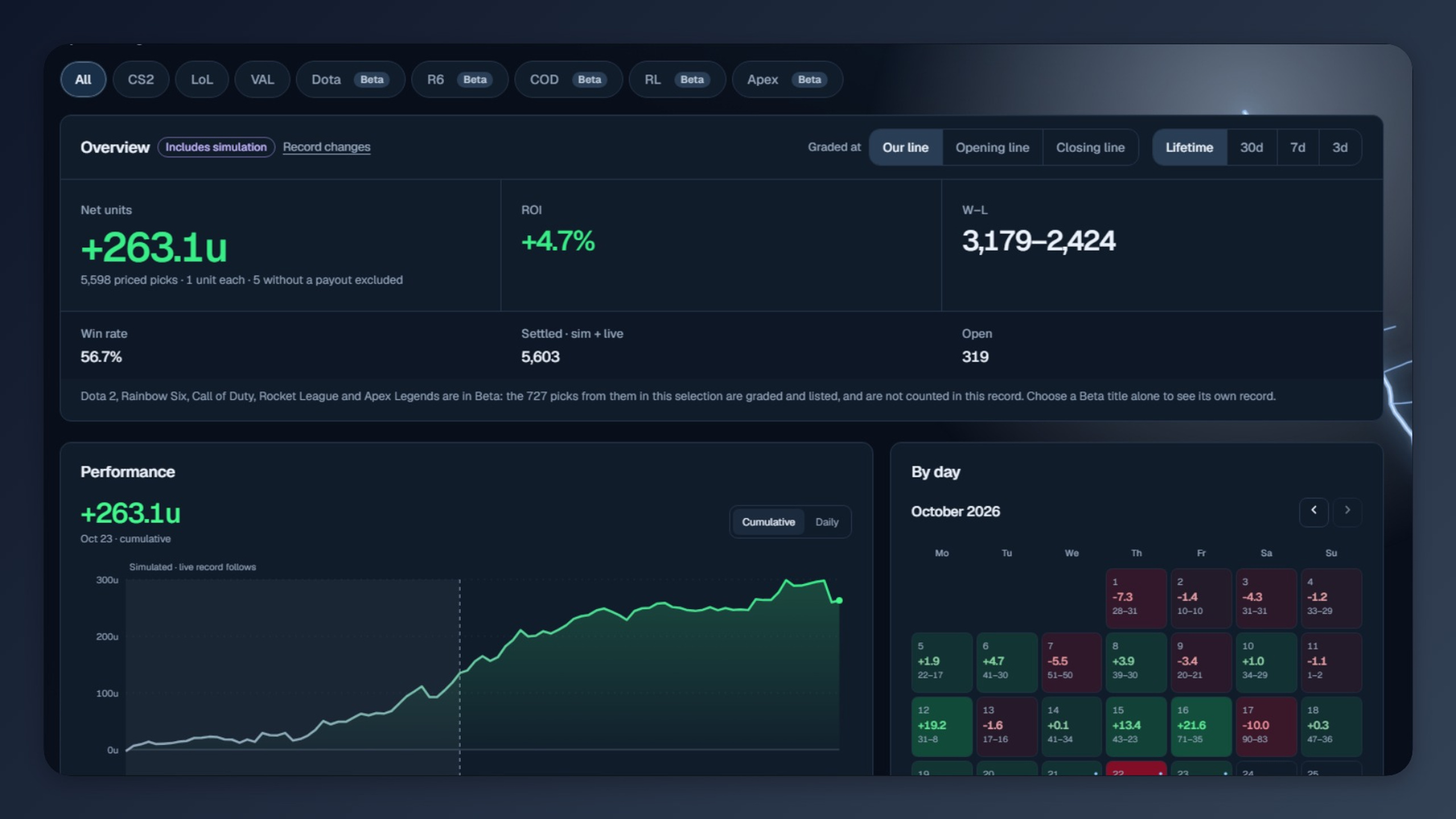Open the October 13 day cell (-1.6)

pos(1007,726)
